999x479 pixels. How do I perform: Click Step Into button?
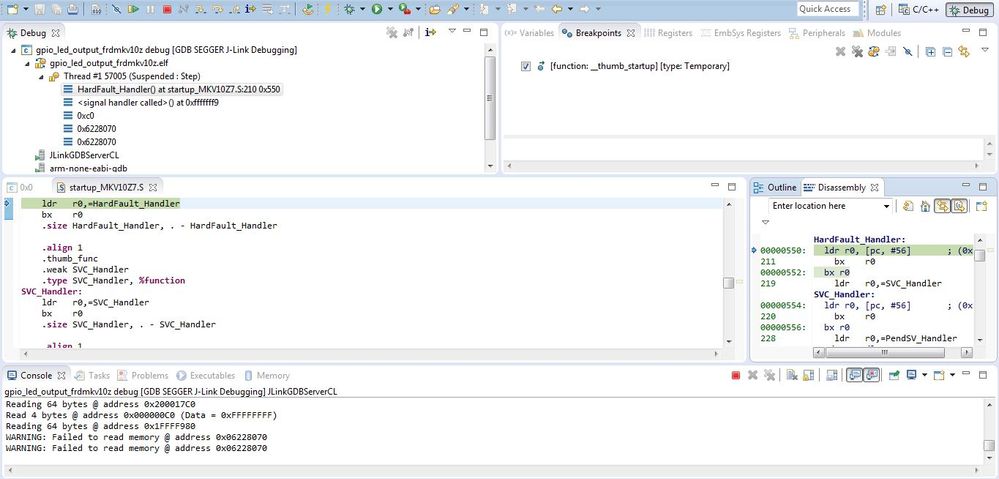click(199, 9)
